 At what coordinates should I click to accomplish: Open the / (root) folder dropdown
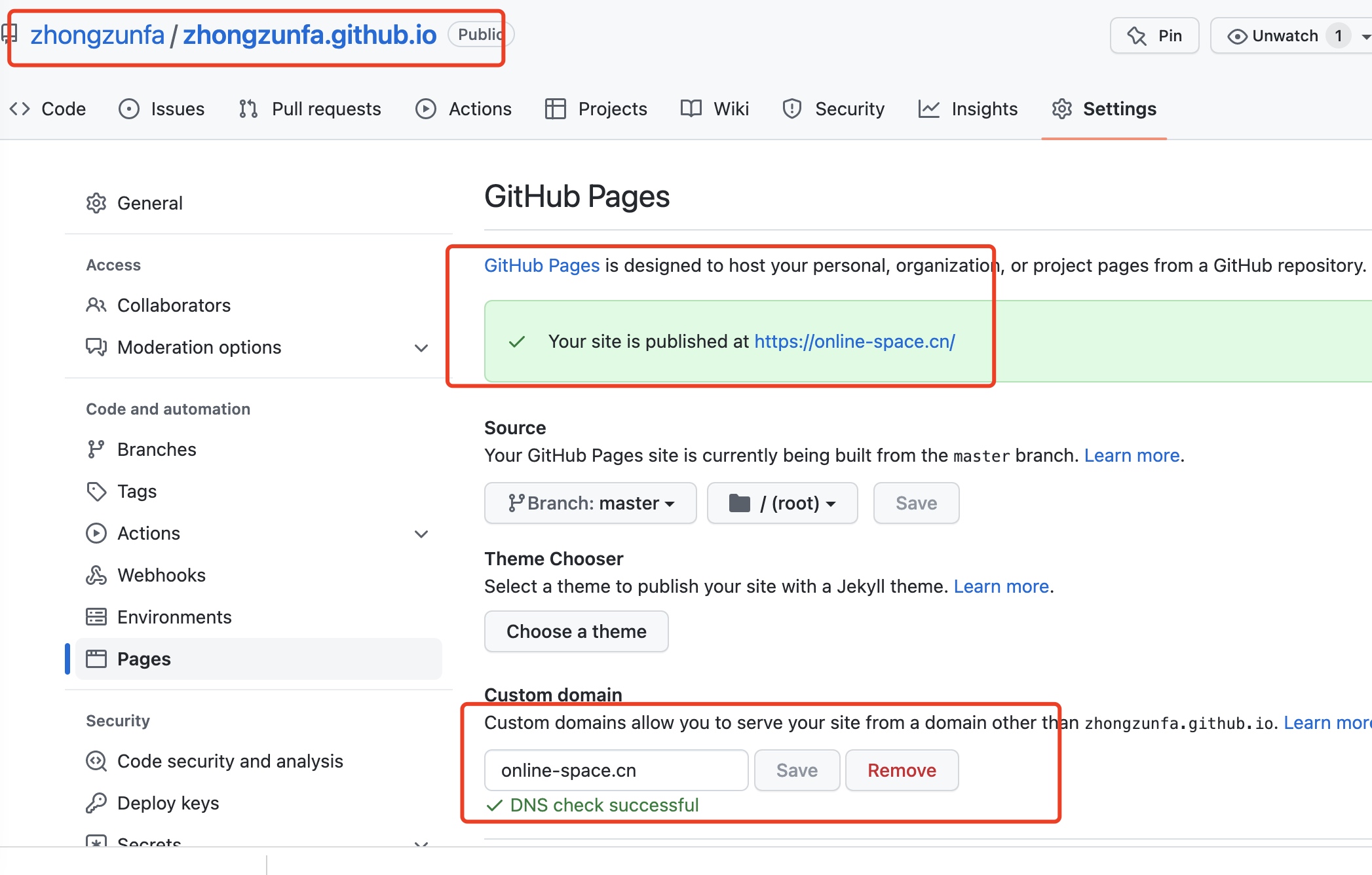tap(782, 503)
